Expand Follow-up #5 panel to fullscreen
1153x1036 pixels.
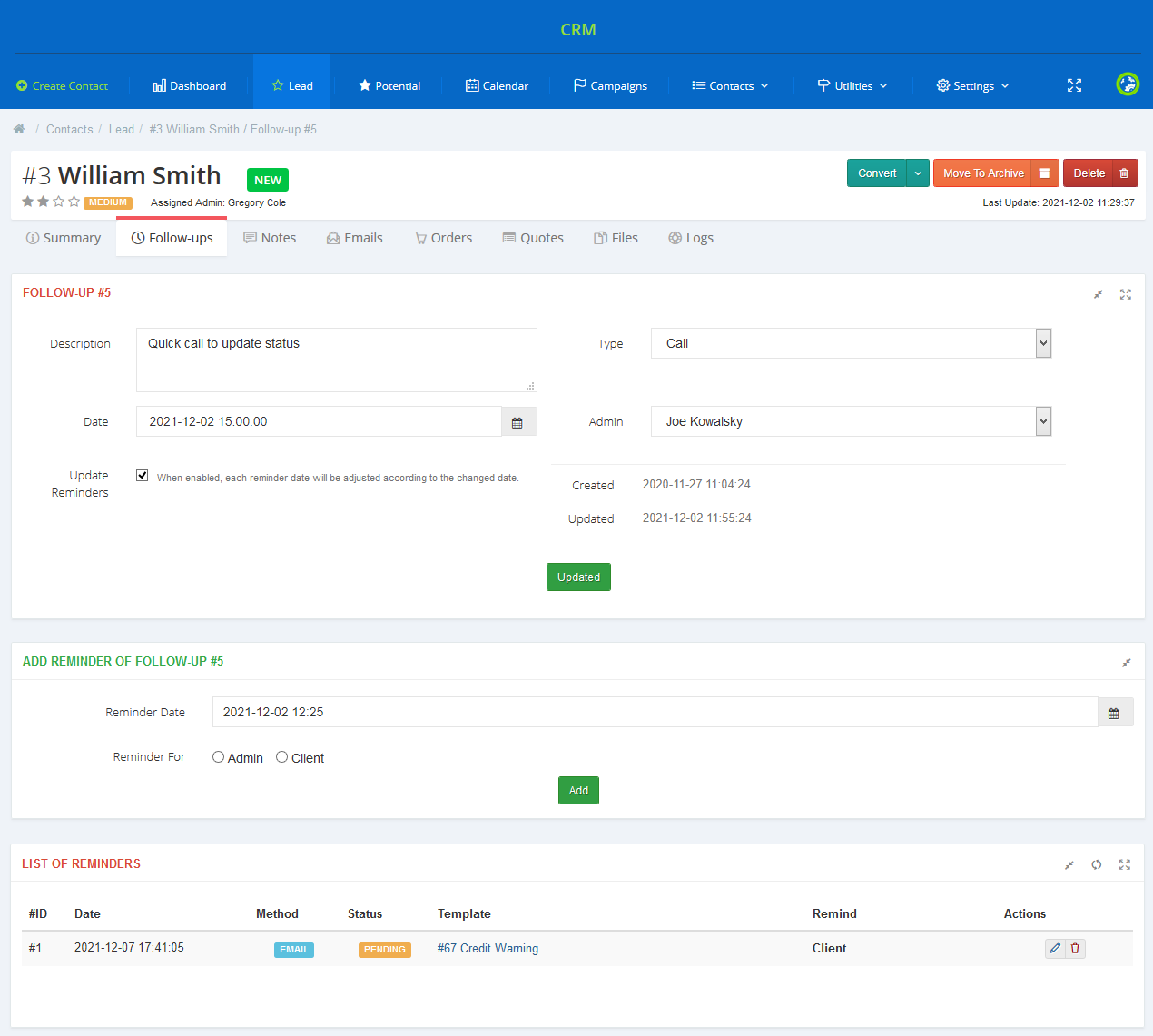[1126, 294]
